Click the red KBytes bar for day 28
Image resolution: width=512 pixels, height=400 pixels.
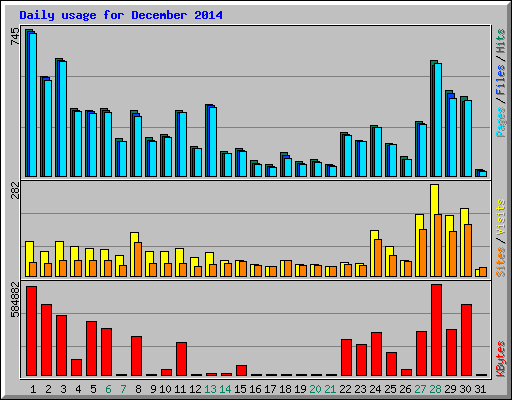[x=436, y=330]
